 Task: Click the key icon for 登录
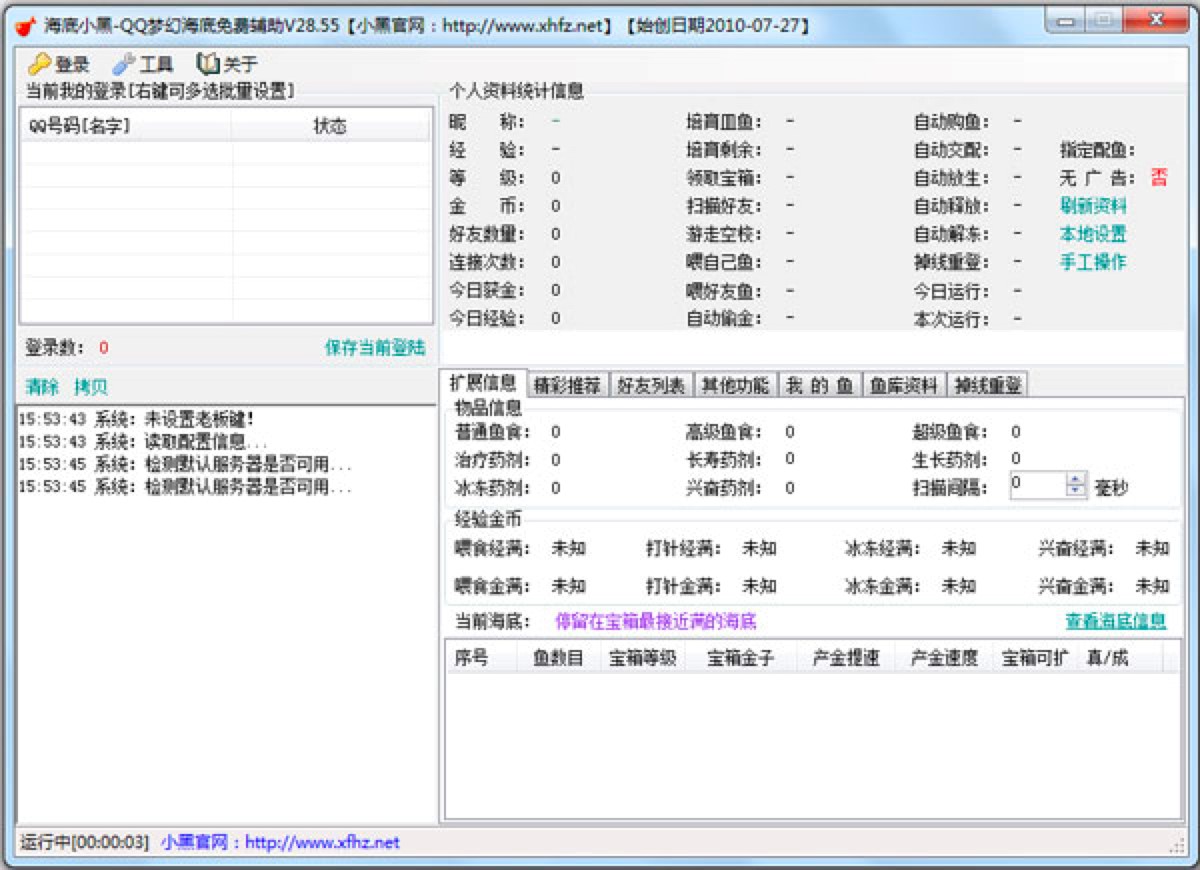coord(39,65)
